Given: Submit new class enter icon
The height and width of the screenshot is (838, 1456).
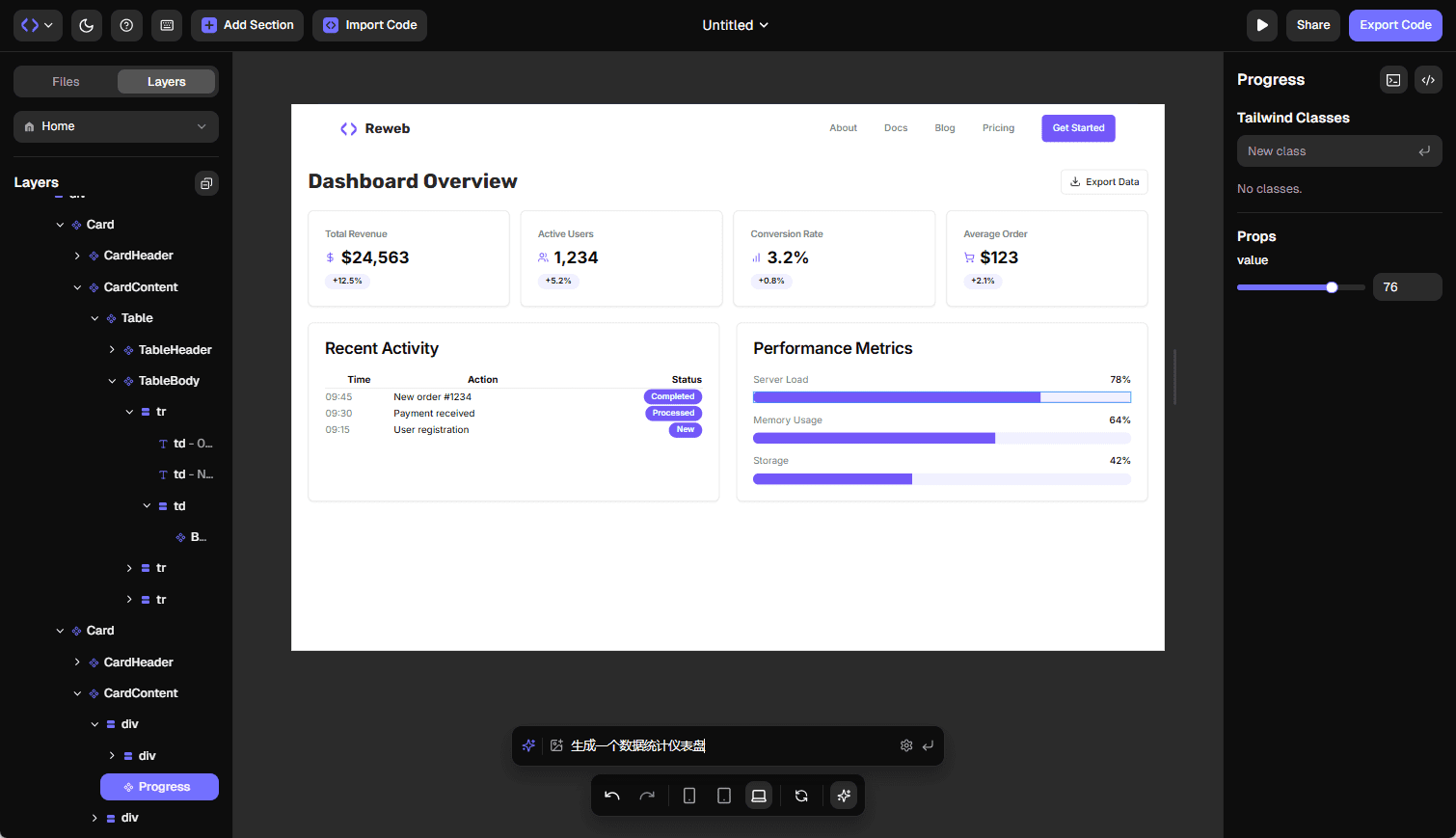Looking at the screenshot, I should pos(1424,151).
